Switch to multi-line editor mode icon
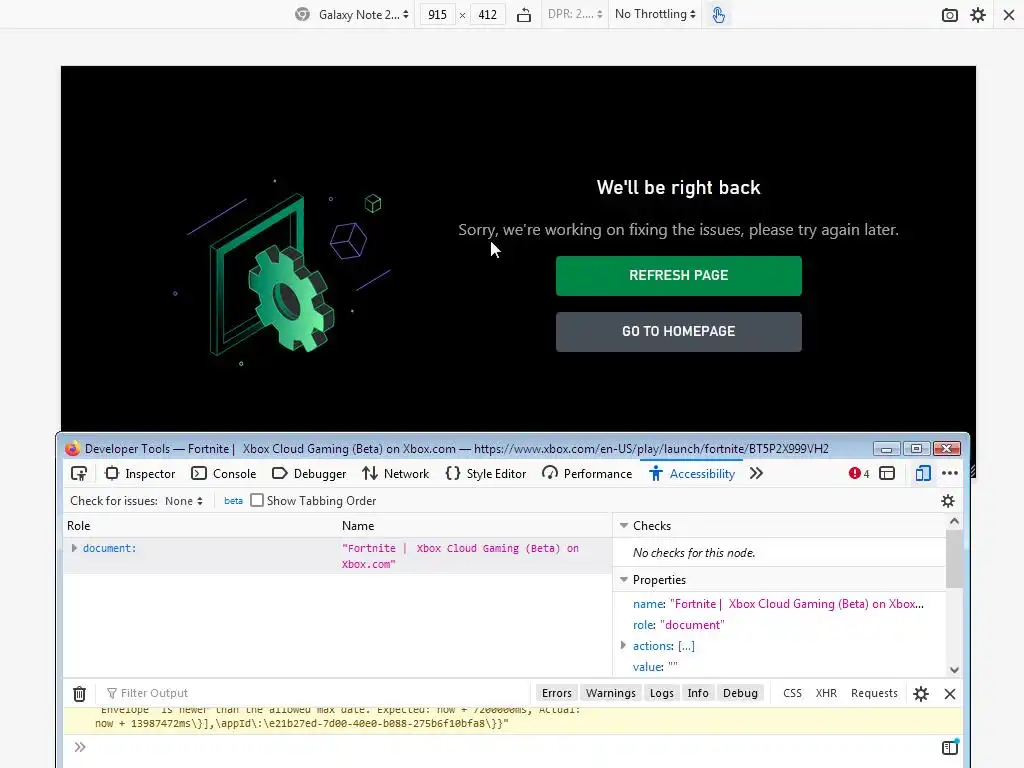Viewport: 1024px width, 768px height. tap(950, 747)
